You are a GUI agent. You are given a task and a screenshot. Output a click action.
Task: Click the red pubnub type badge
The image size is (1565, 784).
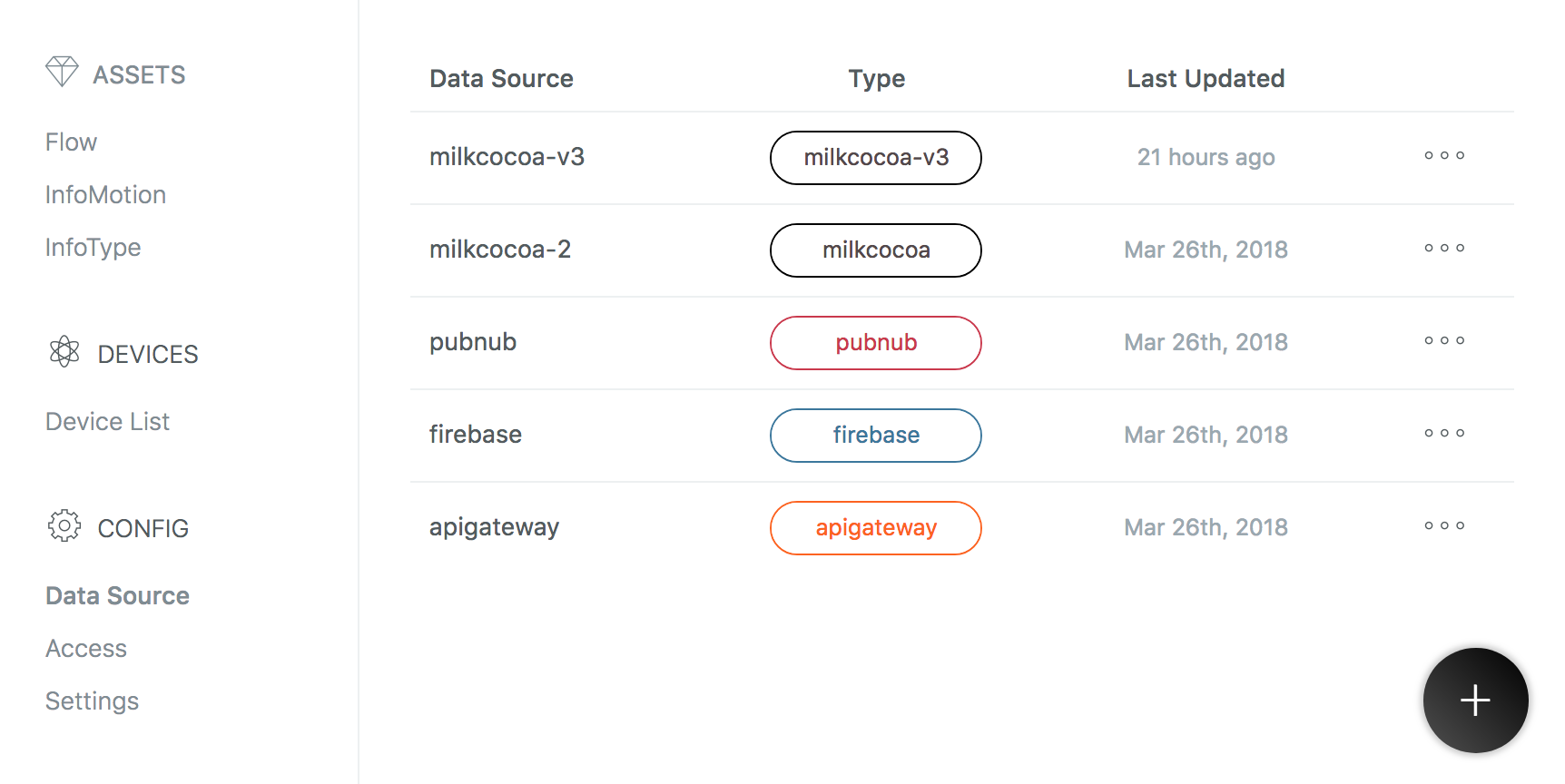[875, 343]
